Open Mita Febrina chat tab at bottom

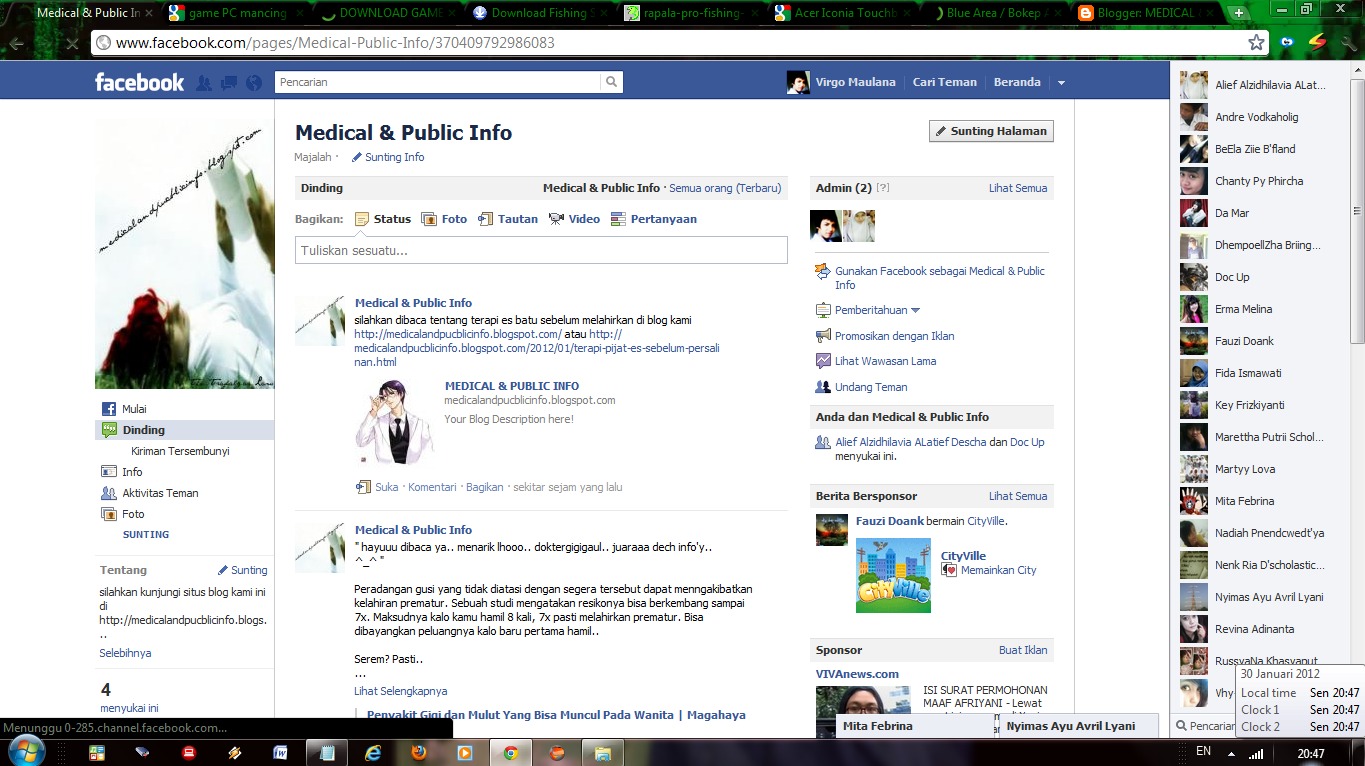point(915,726)
